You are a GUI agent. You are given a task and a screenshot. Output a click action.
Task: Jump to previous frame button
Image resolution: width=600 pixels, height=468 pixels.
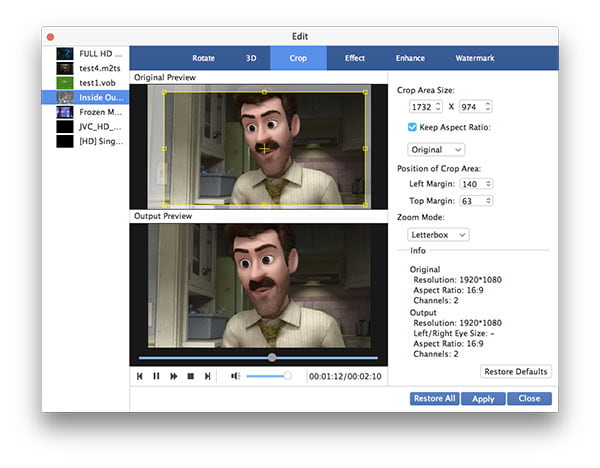point(140,376)
